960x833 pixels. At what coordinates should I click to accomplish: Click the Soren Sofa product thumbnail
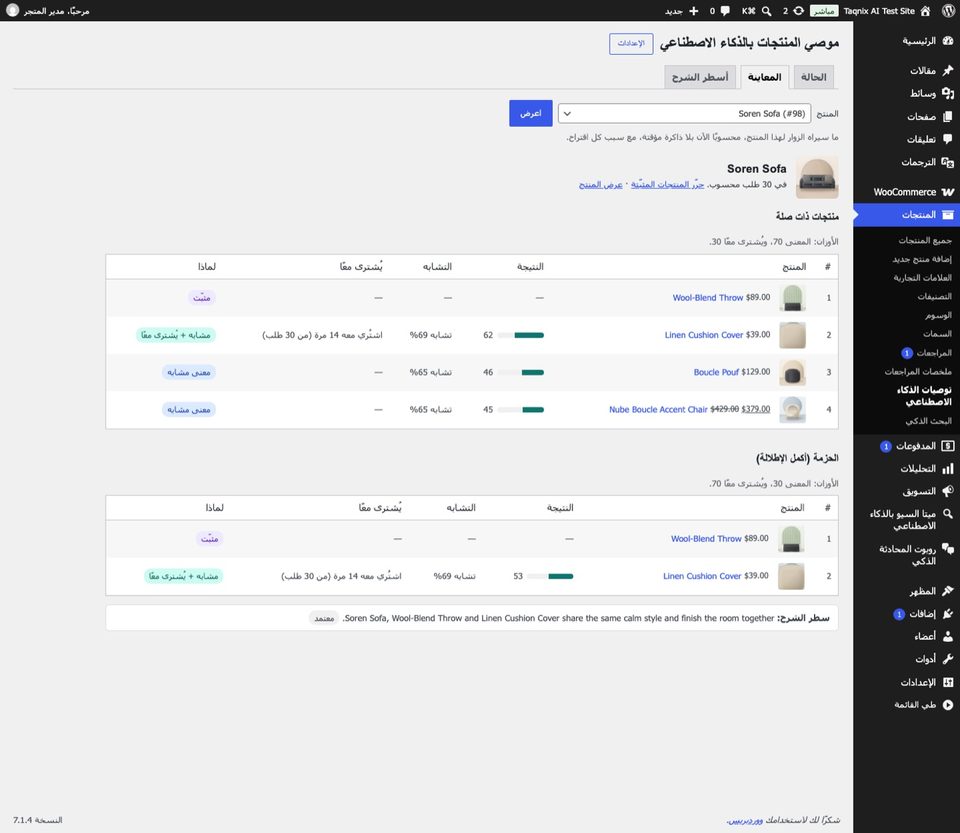pos(817,177)
